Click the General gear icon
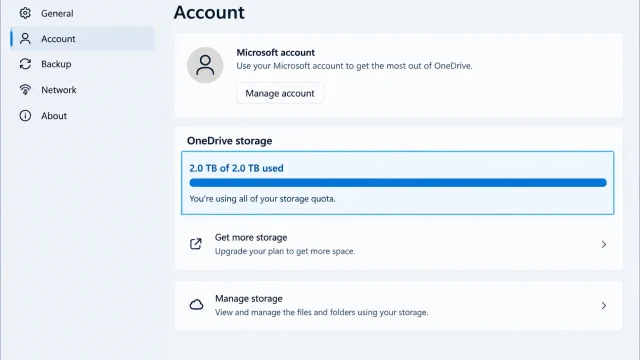Image resolution: width=640 pixels, height=360 pixels. [x=25, y=13]
